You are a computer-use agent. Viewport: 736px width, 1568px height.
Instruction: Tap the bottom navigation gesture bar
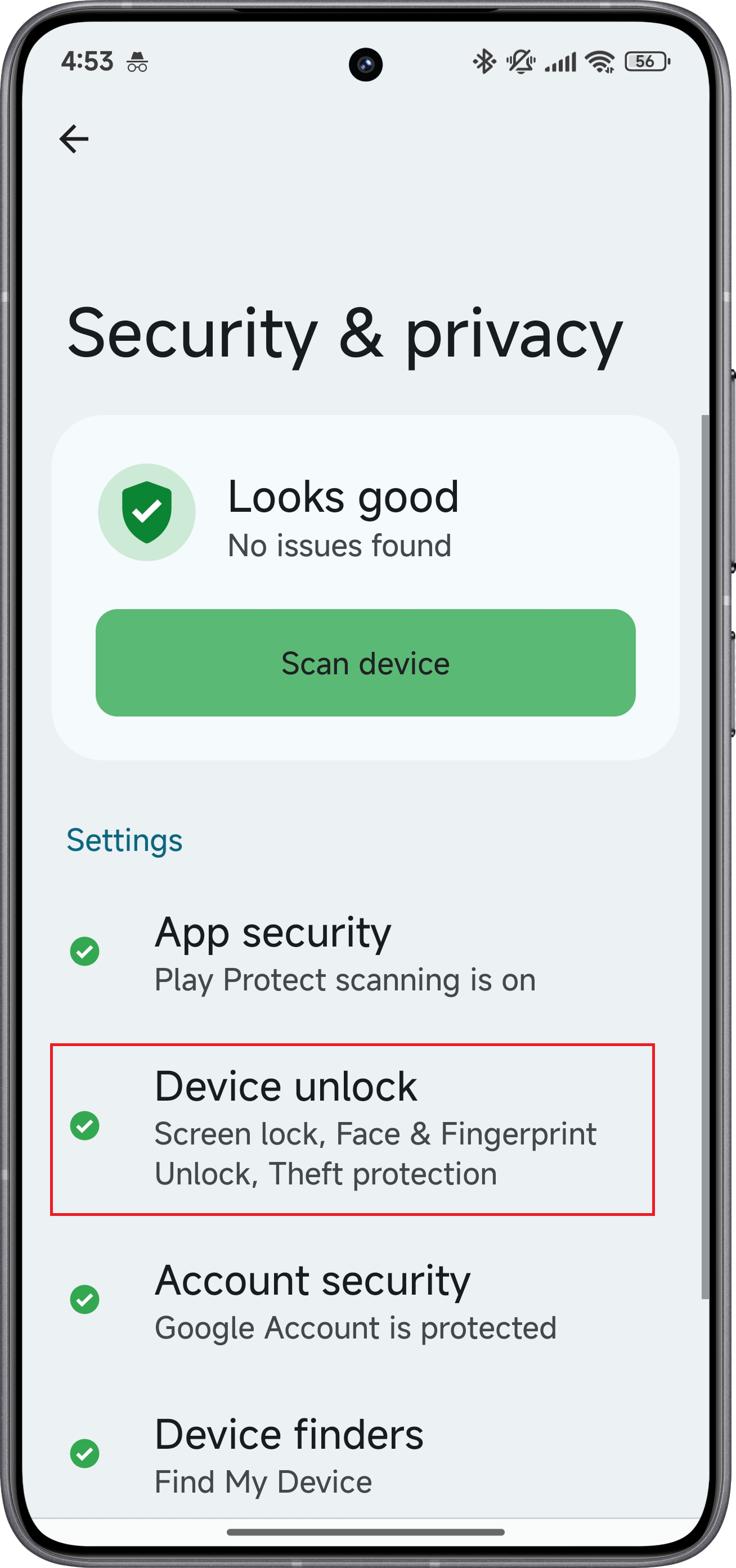tap(365, 1532)
